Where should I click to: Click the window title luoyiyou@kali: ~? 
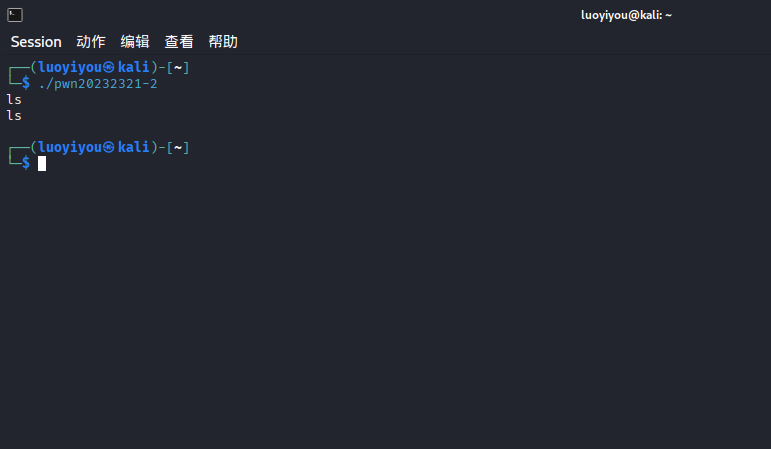[626, 15]
